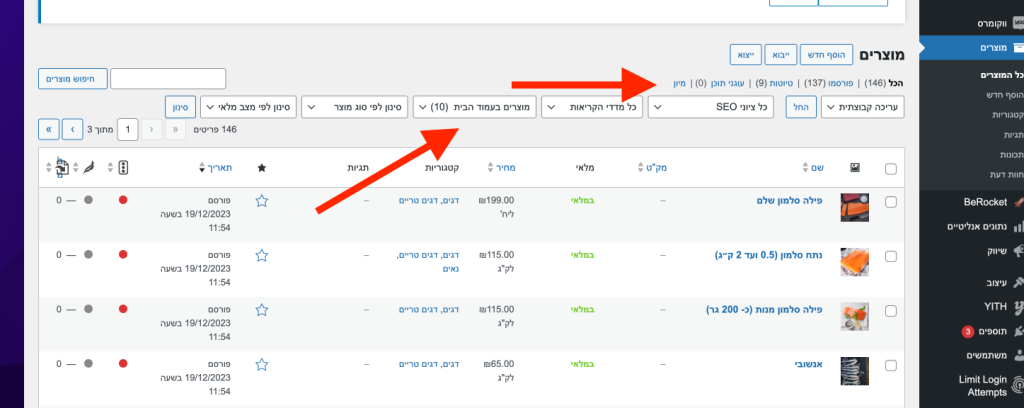Click the image thumbnail column header icon

coord(854,168)
